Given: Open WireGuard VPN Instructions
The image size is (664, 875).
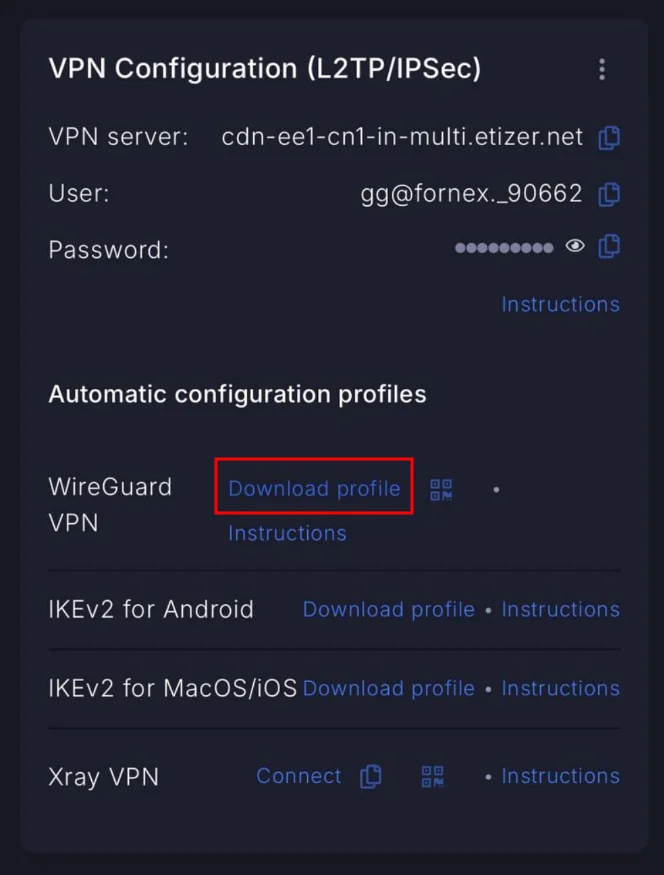Looking at the screenshot, I should pyautogui.click(x=287, y=533).
